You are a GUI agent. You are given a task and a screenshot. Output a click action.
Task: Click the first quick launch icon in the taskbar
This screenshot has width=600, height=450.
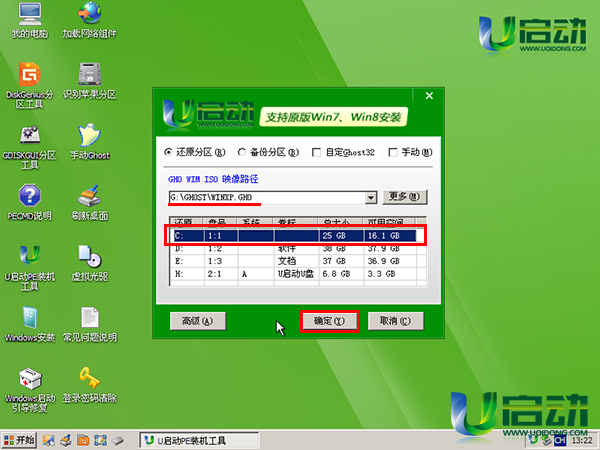coord(49,440)
